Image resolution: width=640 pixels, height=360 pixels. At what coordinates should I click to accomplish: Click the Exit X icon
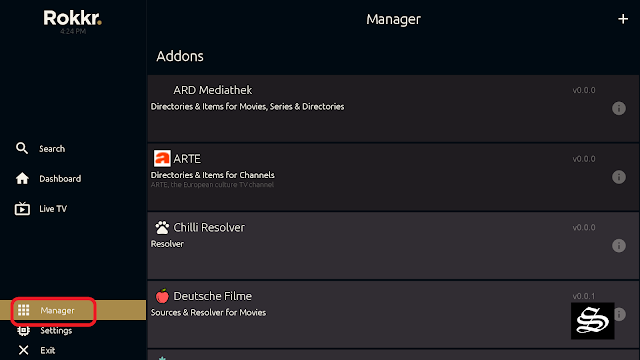24,350
